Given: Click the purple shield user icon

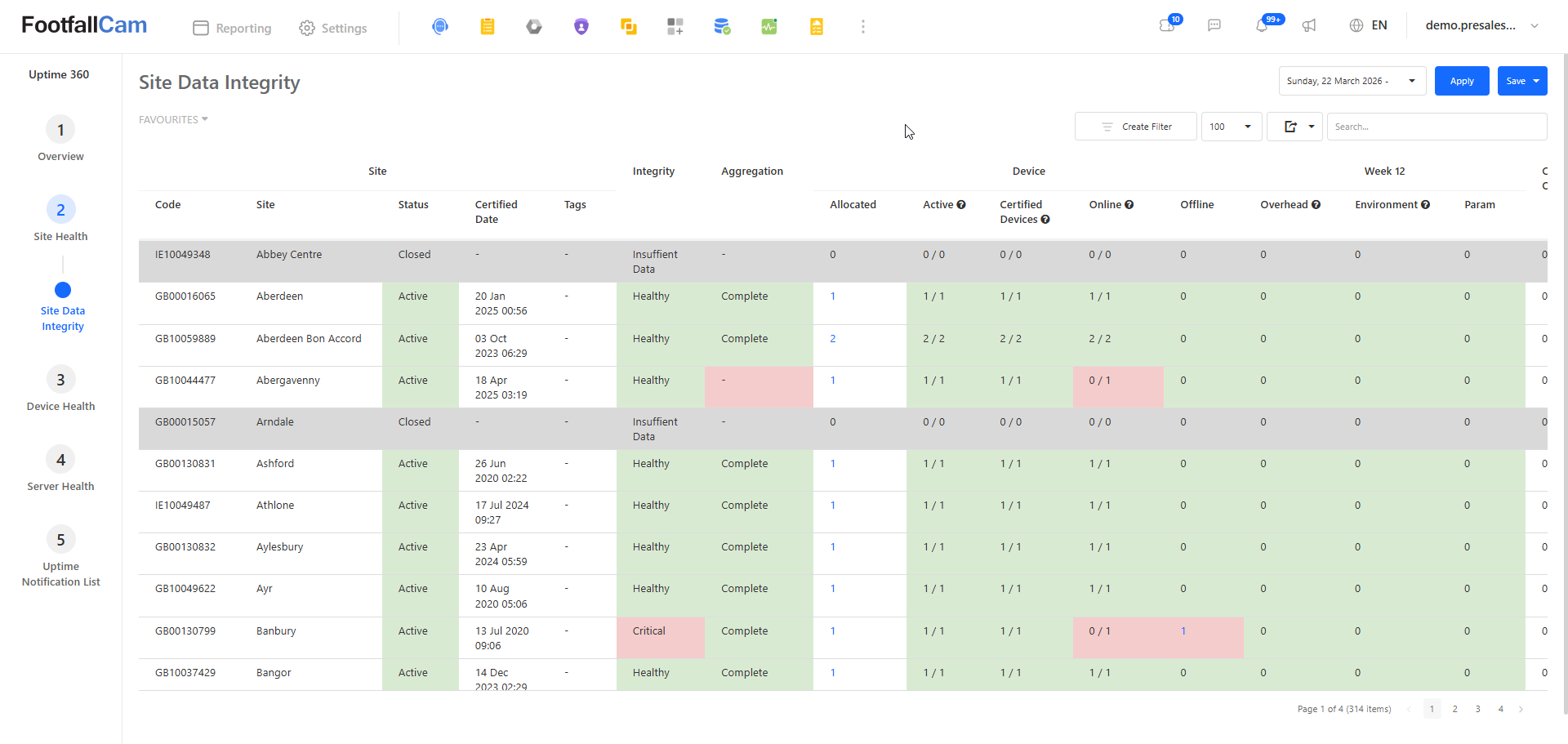Looking at the screenshot, I should pyautogui.click(x=581, y=27).
